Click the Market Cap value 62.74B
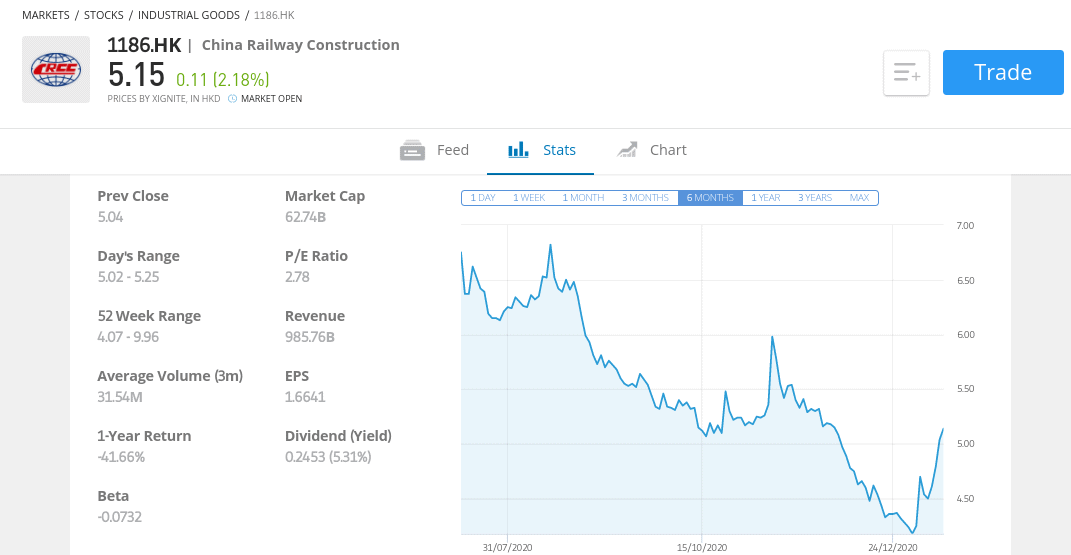This screenshot has width=1071, height=555. [305, 217]
